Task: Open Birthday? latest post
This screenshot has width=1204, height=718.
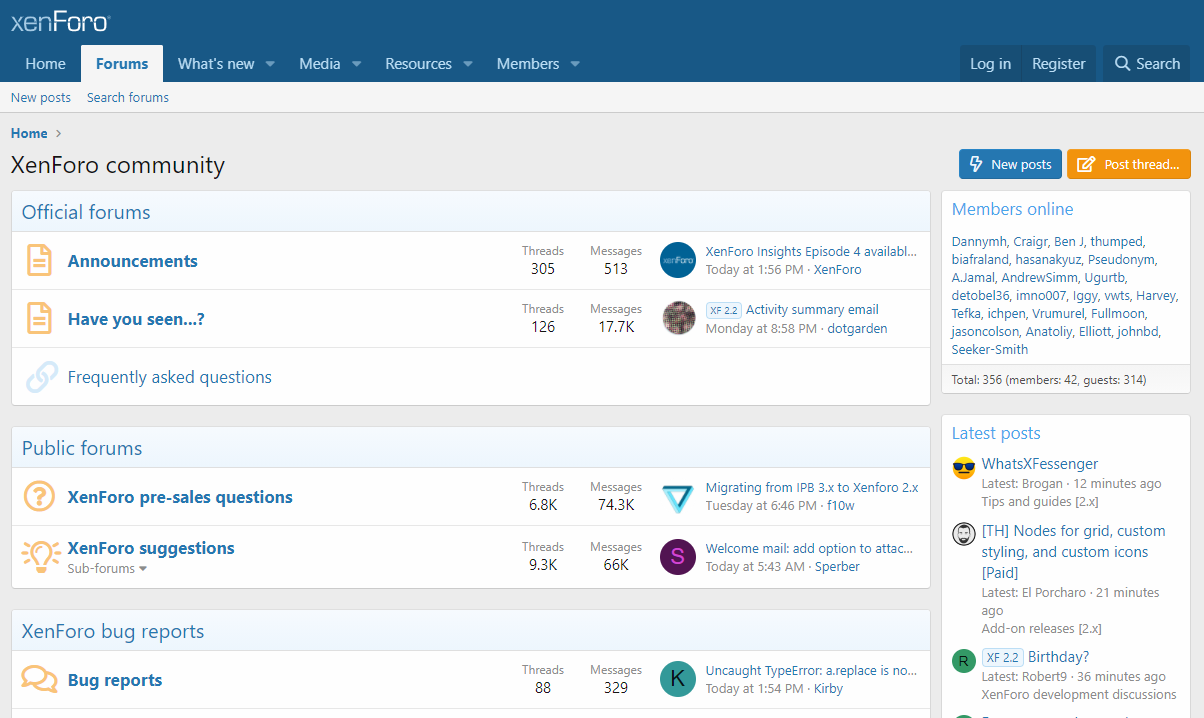Action: (1059, 657)
